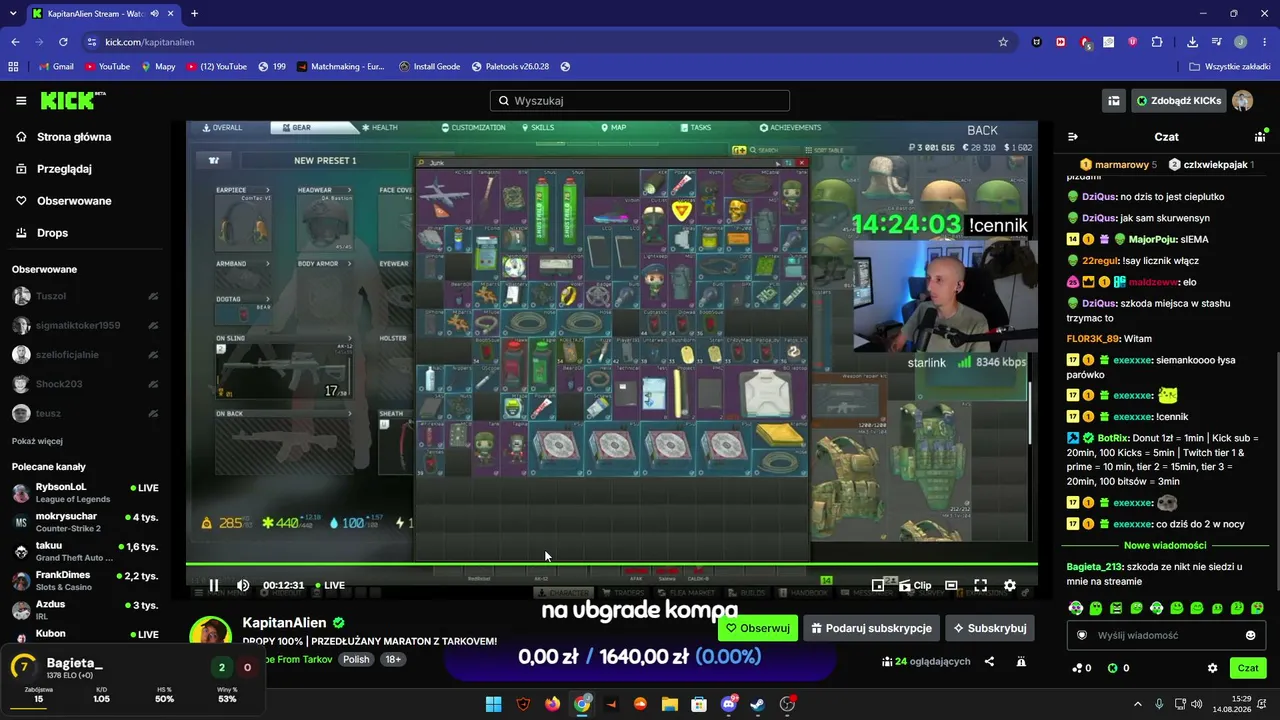Open the Gmail bookmark
1280x720 pixels.
56,67
